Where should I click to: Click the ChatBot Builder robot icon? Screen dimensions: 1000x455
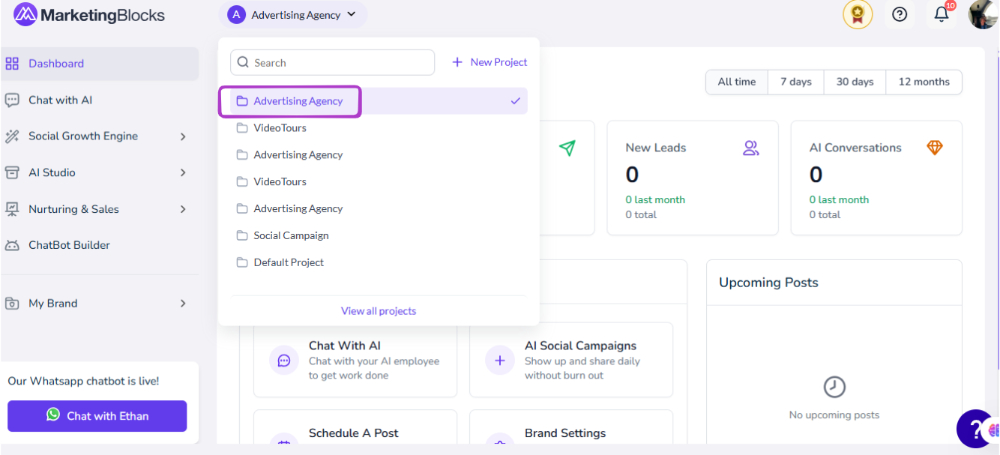click(12, 245)
